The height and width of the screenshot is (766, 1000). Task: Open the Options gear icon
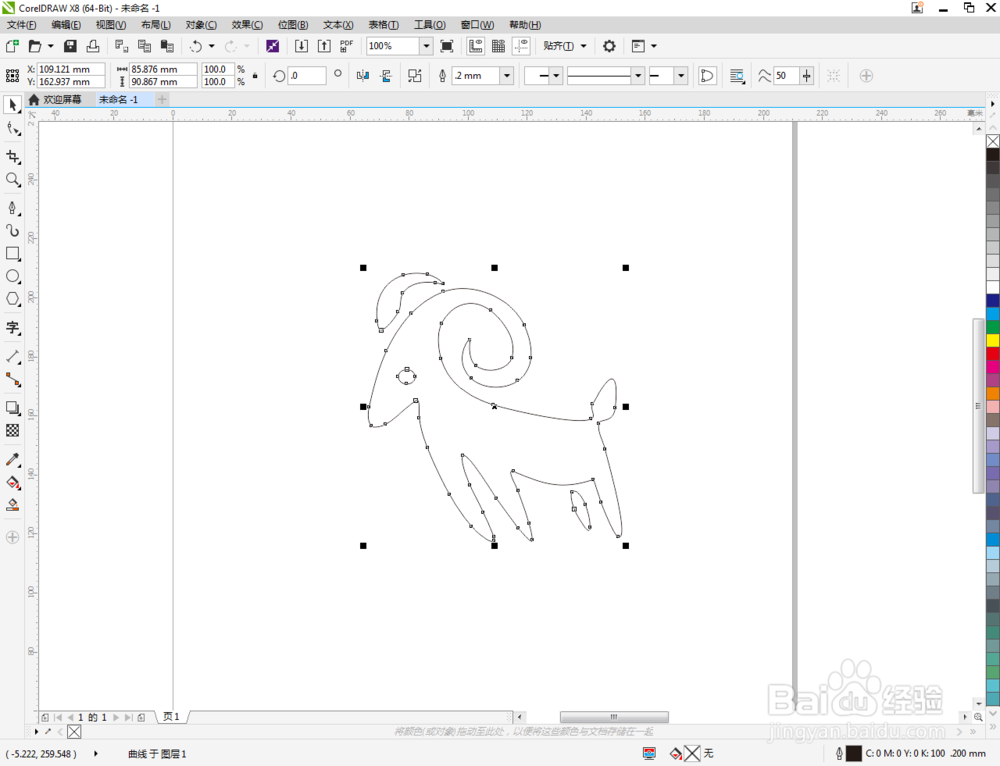(609, 46)
